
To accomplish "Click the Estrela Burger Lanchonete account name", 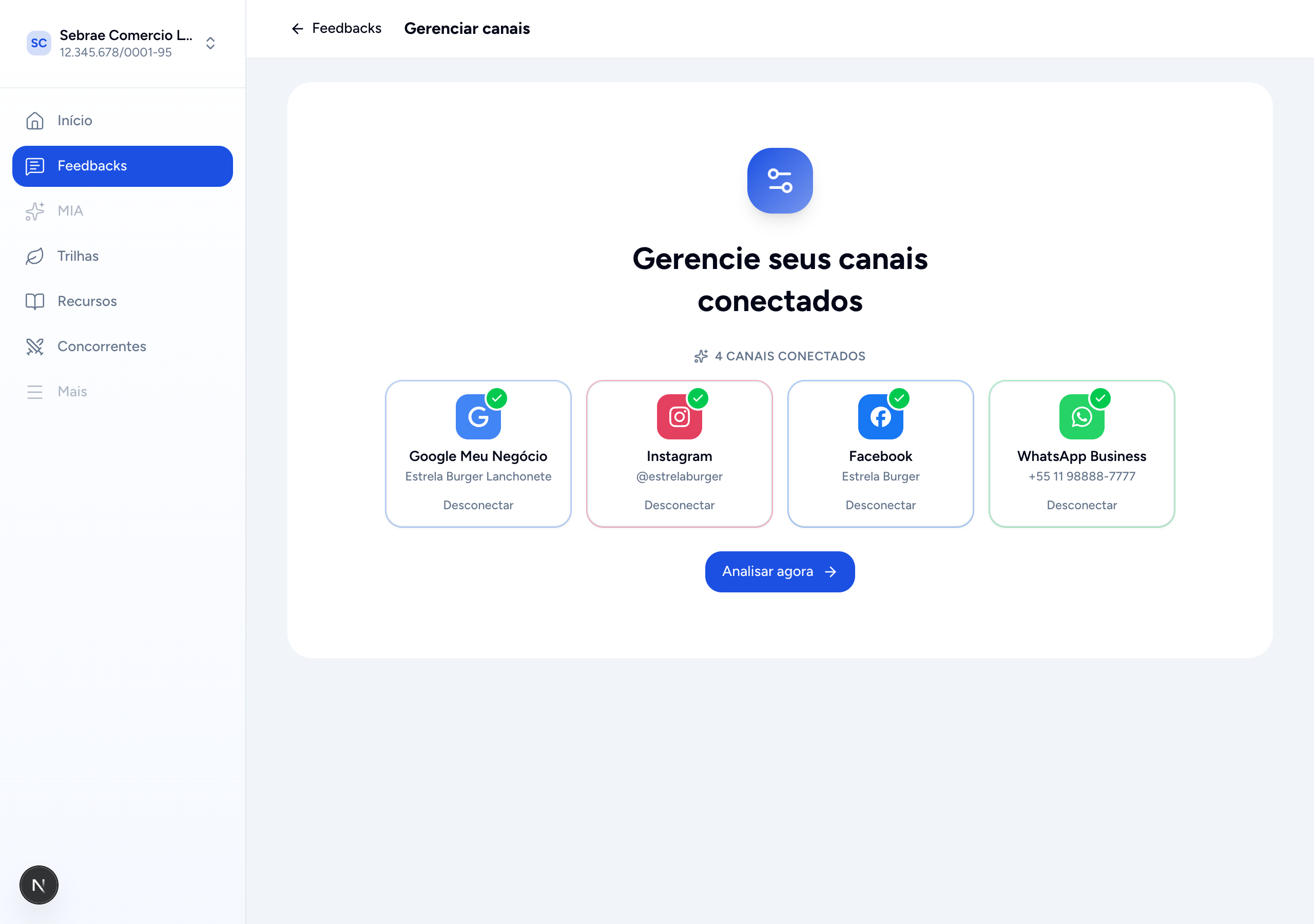I will coord(478,476).
